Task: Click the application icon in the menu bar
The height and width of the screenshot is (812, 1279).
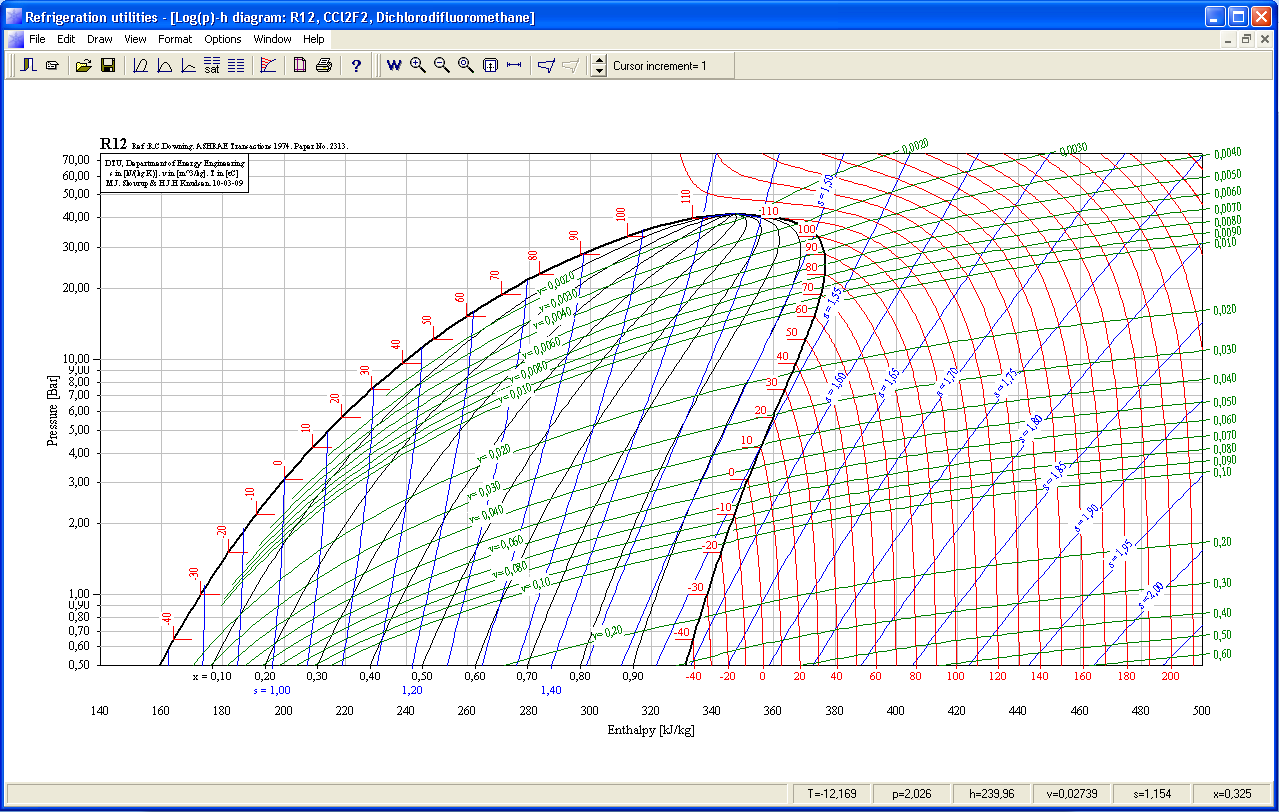Action: [15, 39]
